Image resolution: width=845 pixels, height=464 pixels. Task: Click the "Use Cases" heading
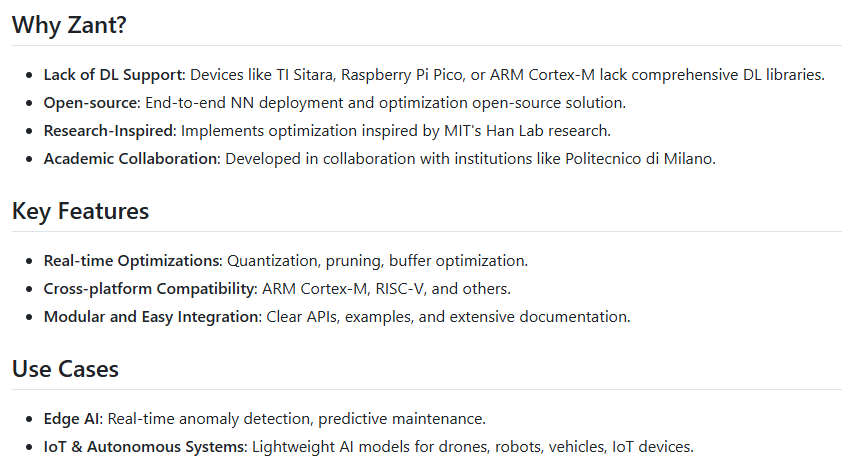point(65,368)
